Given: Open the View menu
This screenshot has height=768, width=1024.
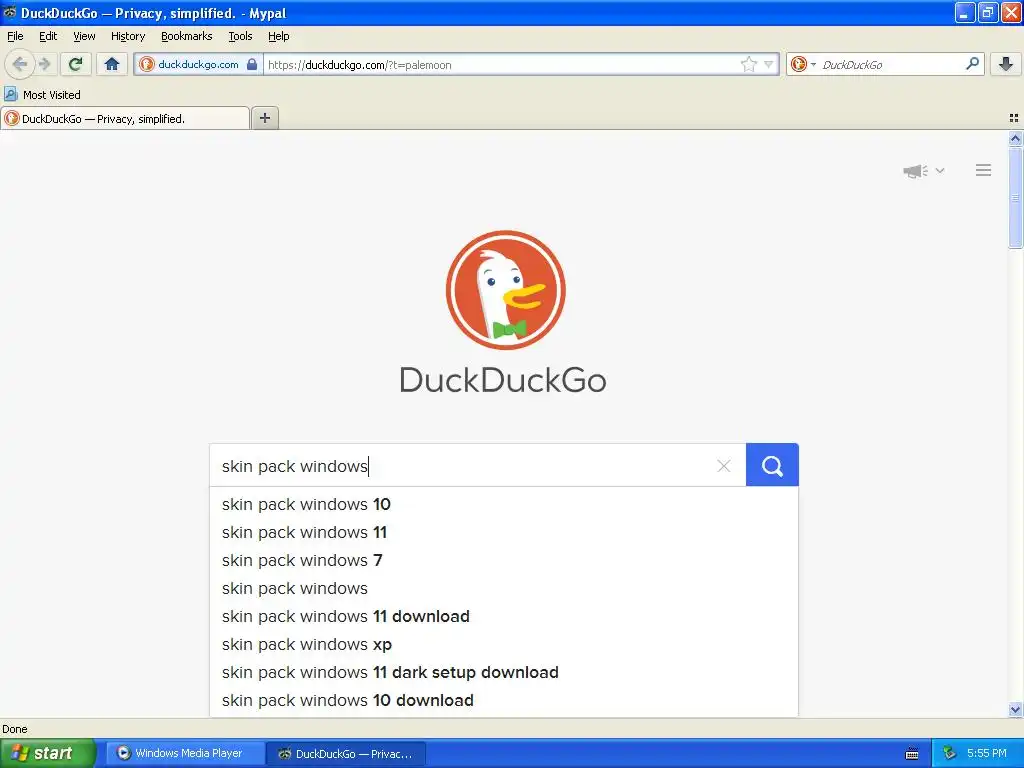Looking at the screenshot, I should coord(84,36).
